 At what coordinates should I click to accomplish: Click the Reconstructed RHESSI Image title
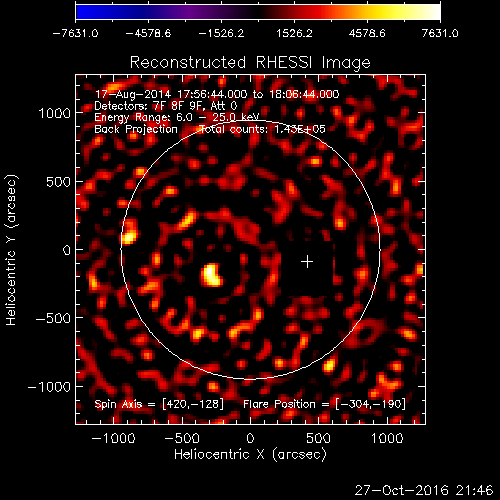tap(250, 62)
